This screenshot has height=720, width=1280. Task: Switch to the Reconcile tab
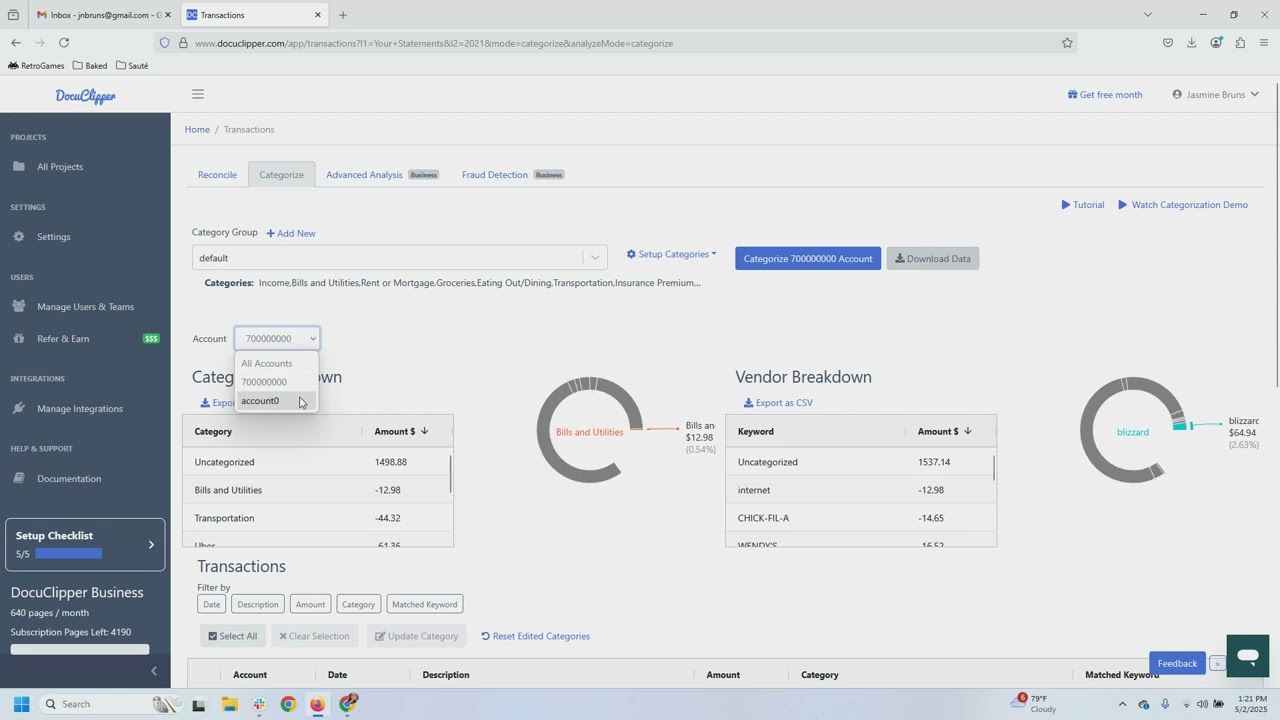(217, 175)
